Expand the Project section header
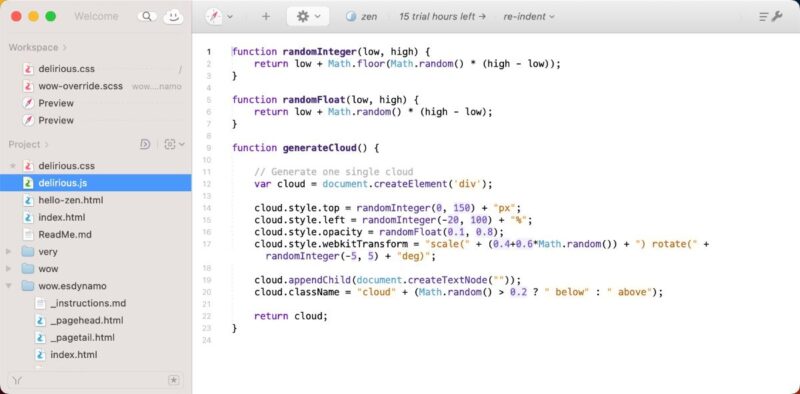 (x=29, y=144)
